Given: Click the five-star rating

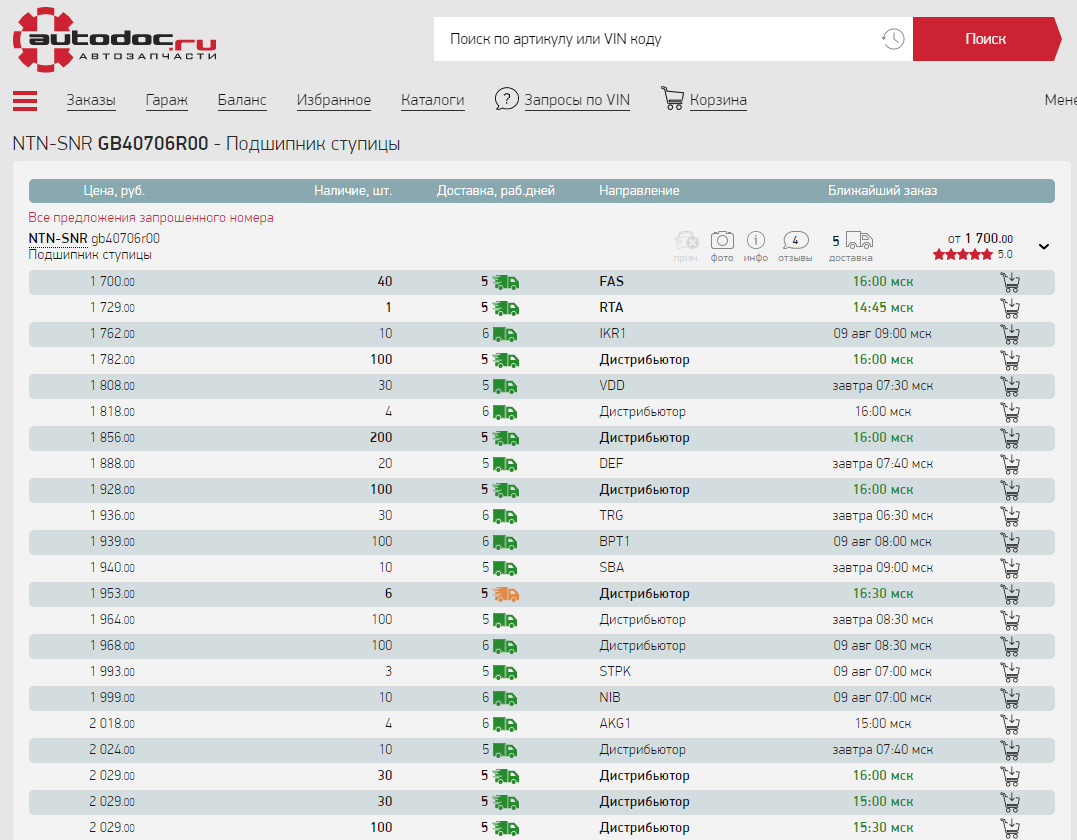Looking at the screenshot, I should [x=963, y=255].
